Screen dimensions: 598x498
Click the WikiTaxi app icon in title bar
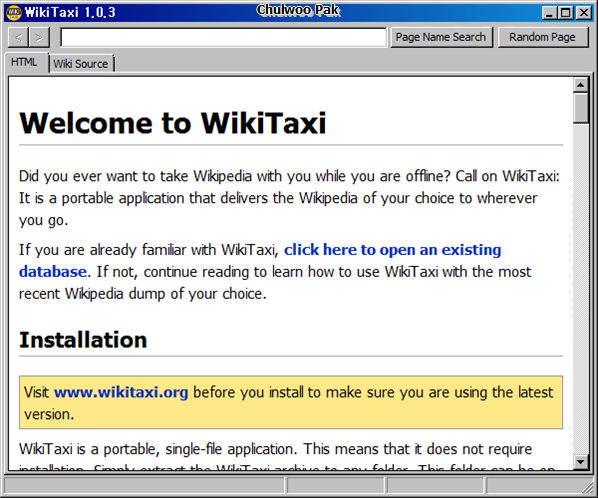pyautogui.click(x=14, y=13)
